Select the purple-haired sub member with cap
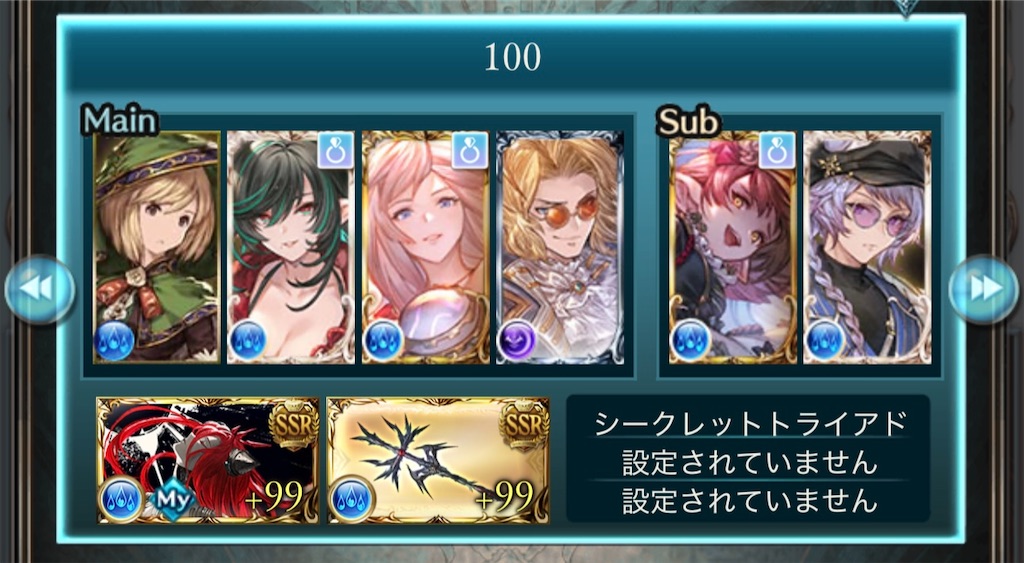This screenshot has width=1024, height=563. point(867,247)
